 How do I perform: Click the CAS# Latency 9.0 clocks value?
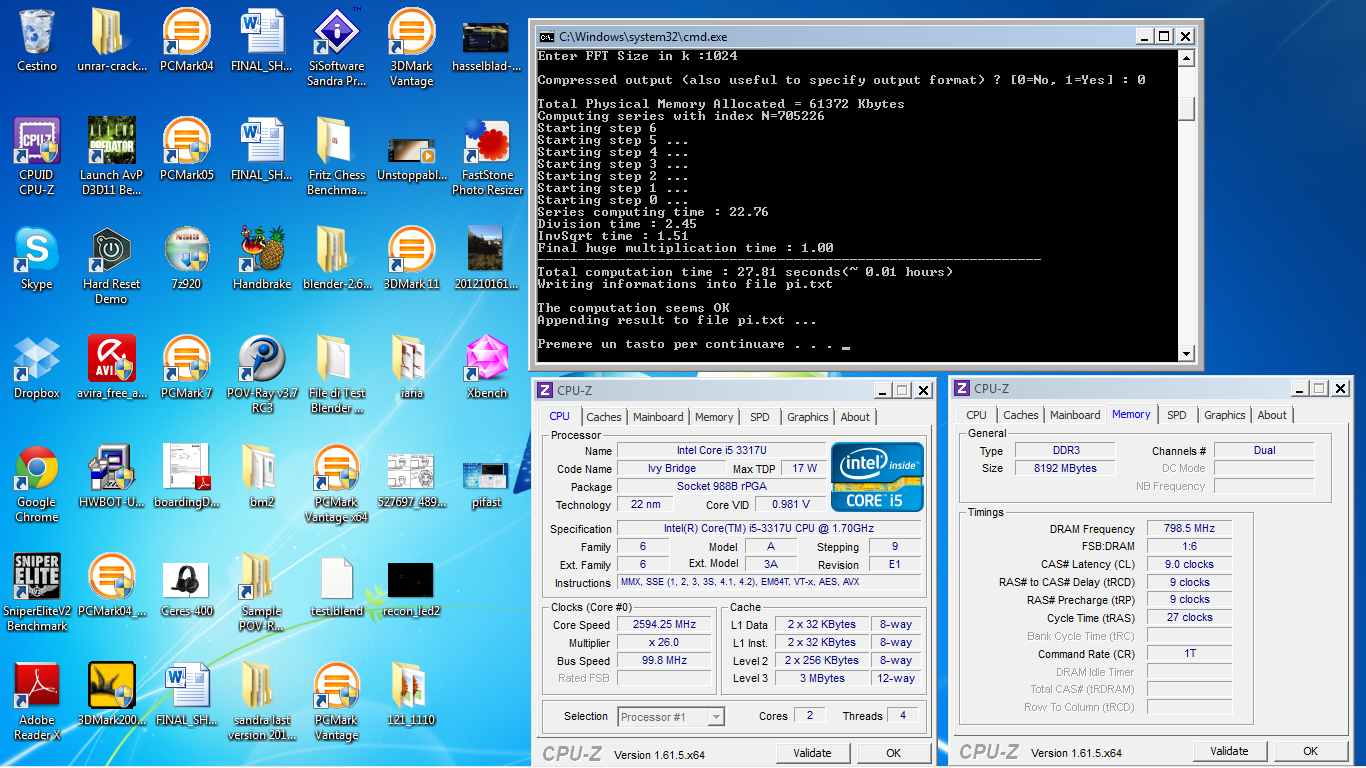pos(1189,564)
